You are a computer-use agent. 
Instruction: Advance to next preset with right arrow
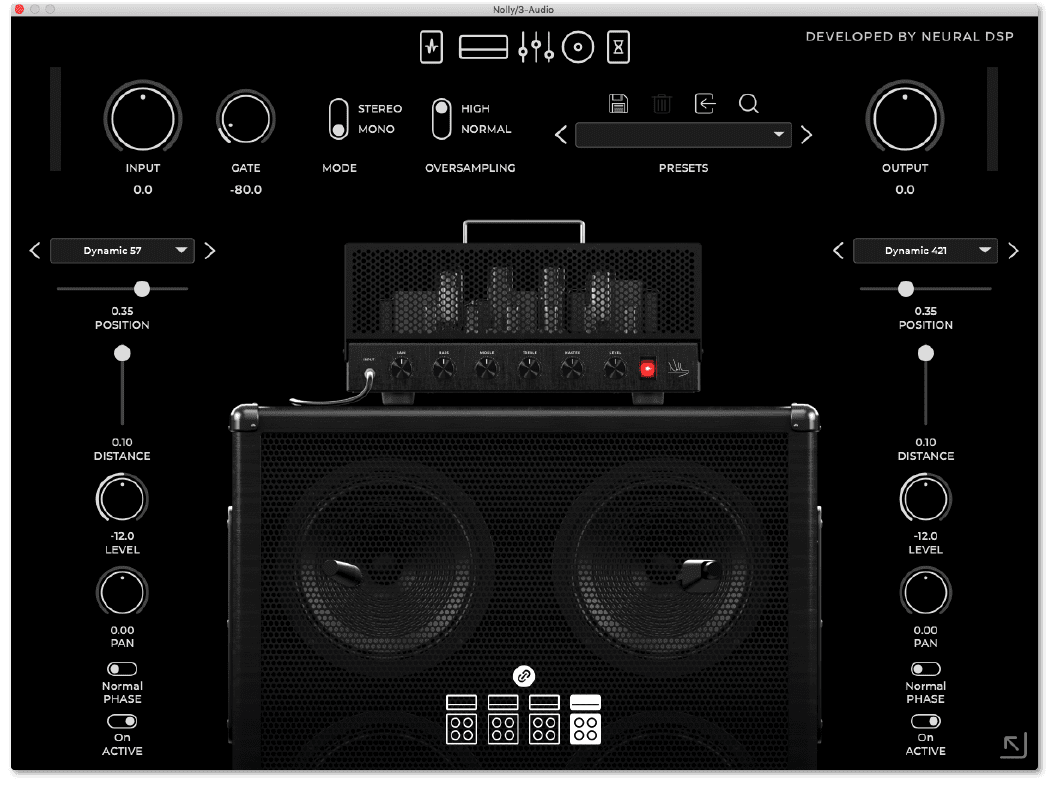[x=806, y=134]
